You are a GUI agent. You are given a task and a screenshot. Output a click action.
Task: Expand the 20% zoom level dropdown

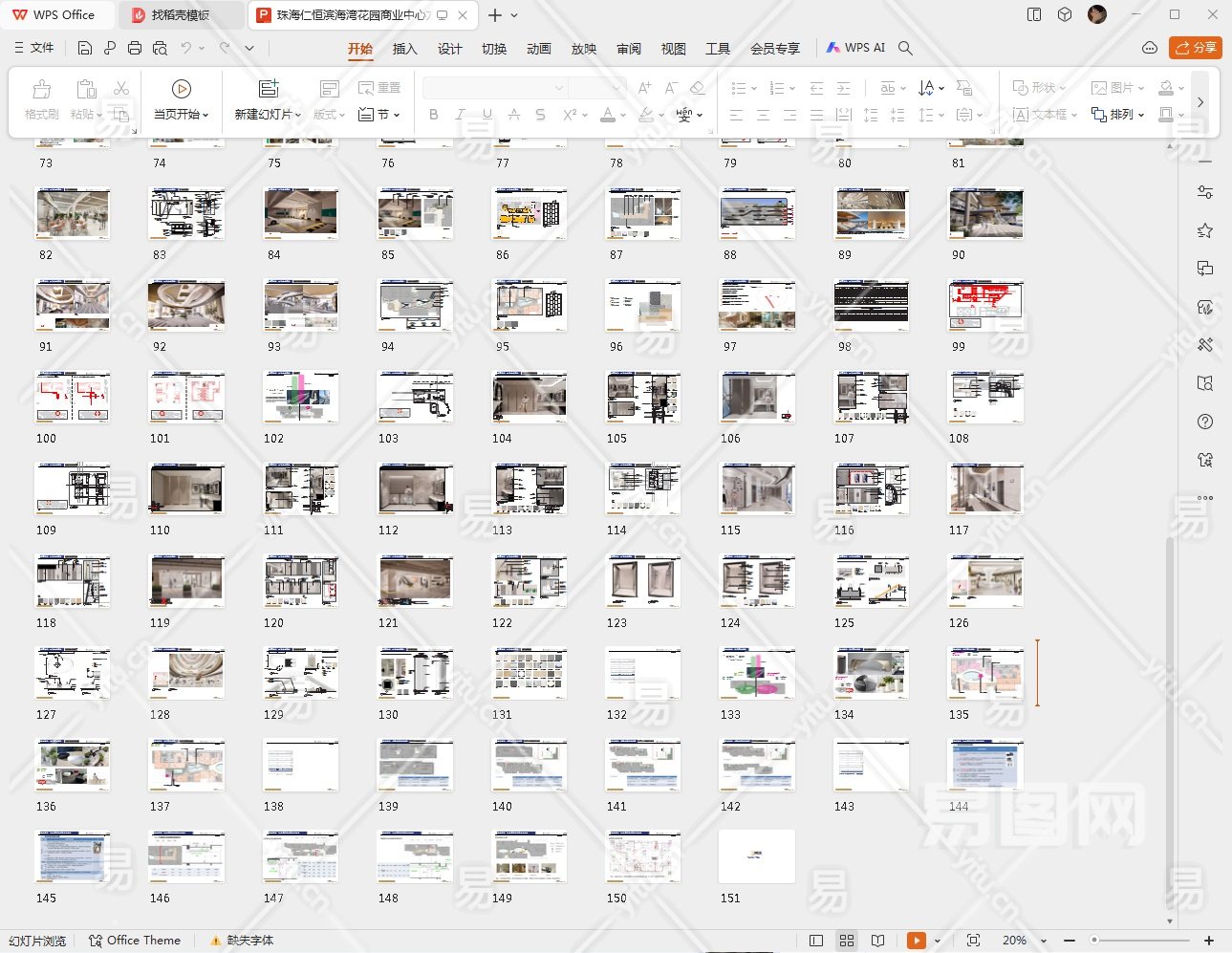pos(1043,942)
